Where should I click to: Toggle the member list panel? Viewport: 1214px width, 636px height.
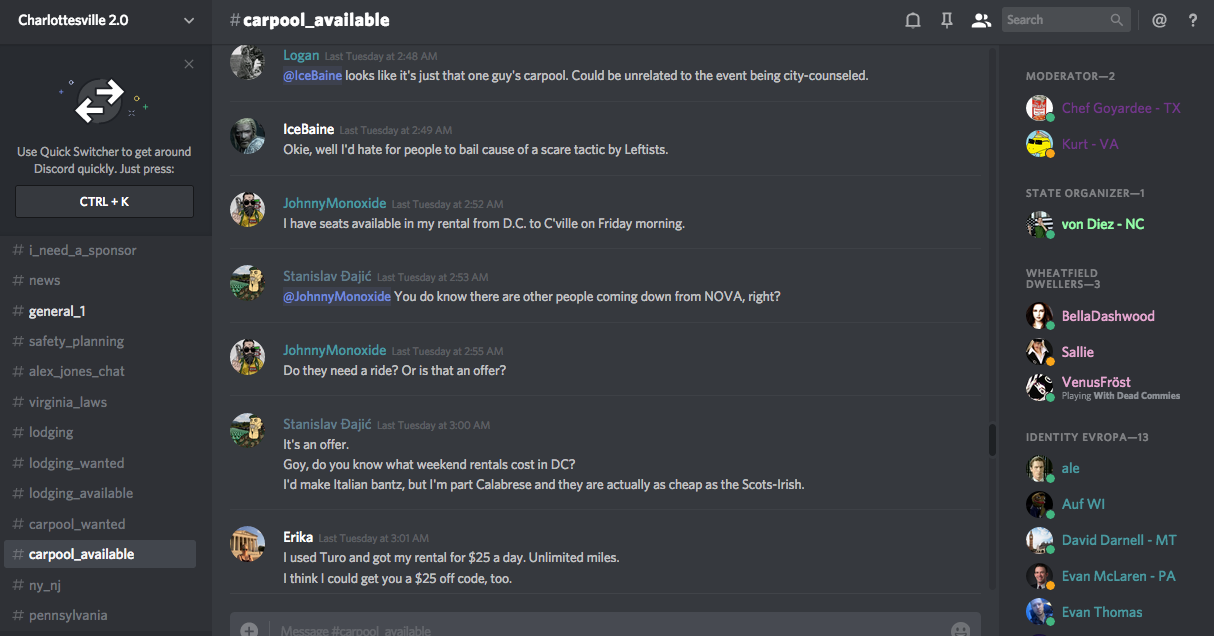(x=981, y=20)
